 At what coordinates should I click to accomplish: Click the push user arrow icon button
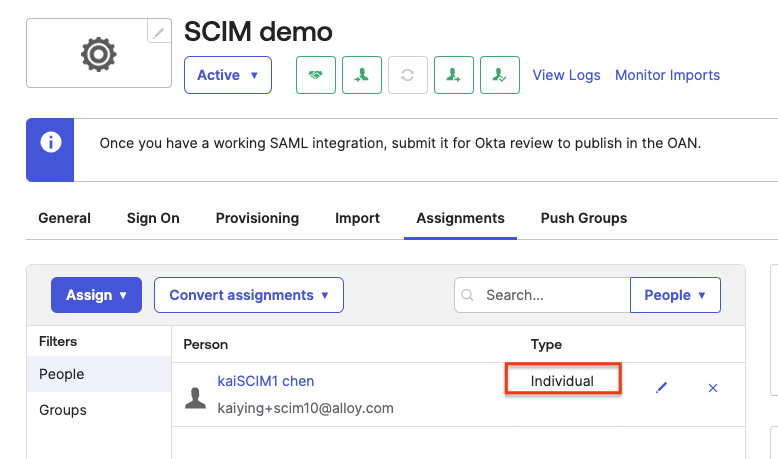[x=454, y=75]
